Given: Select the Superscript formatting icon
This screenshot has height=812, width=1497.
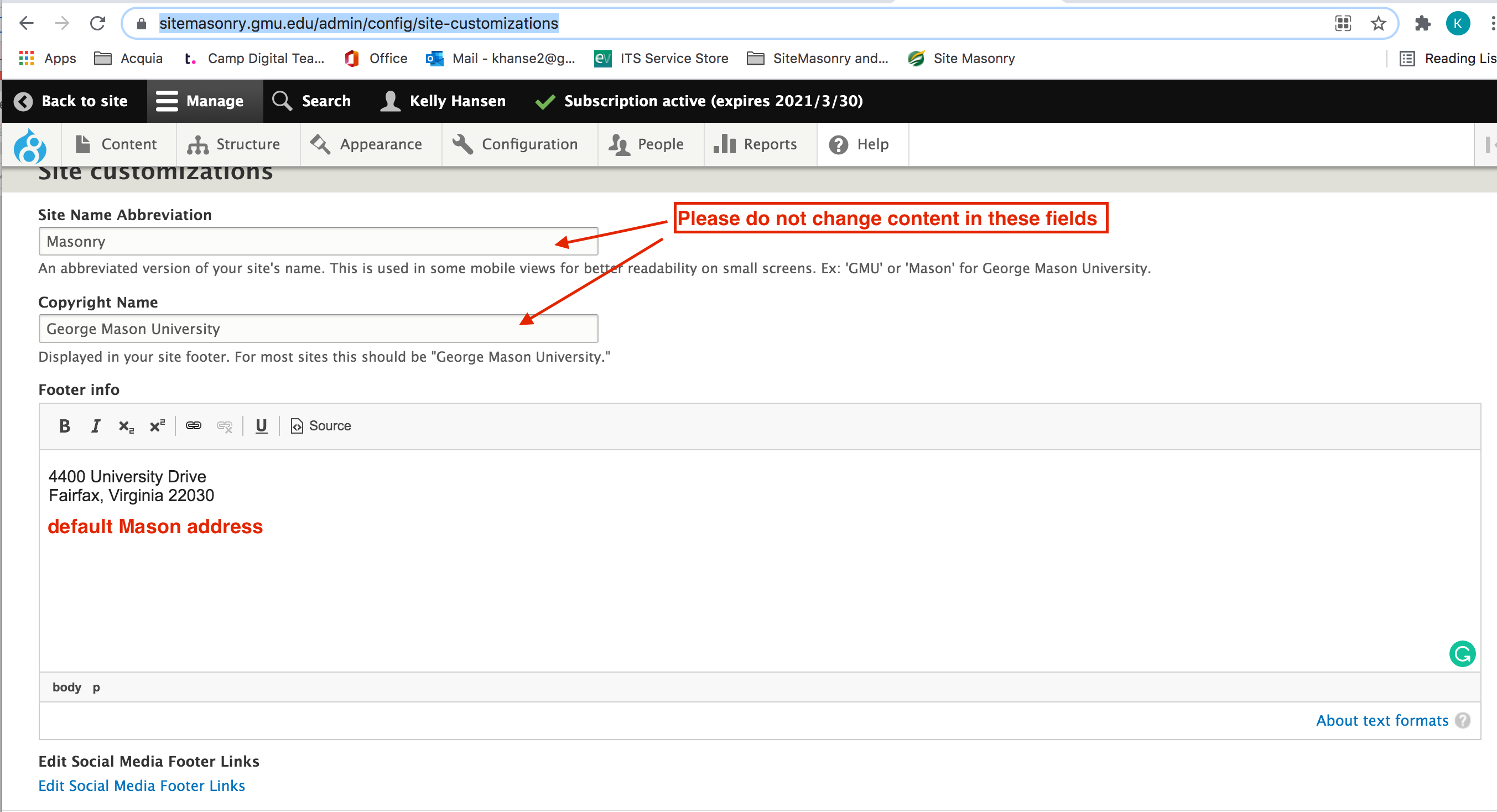Looking at the screenshot, I should point(157,425).
